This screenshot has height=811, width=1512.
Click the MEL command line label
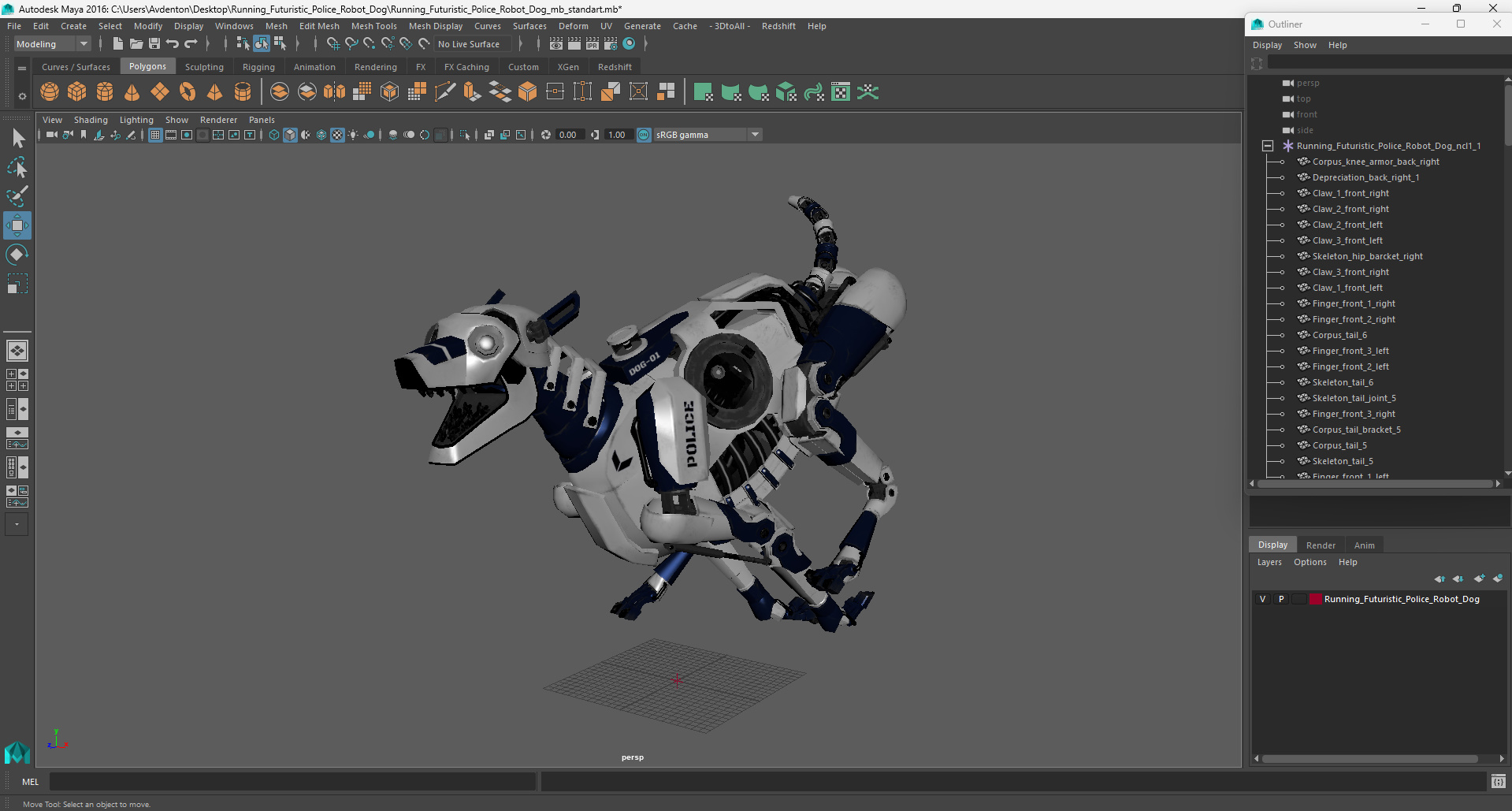(x=30, y=782)
